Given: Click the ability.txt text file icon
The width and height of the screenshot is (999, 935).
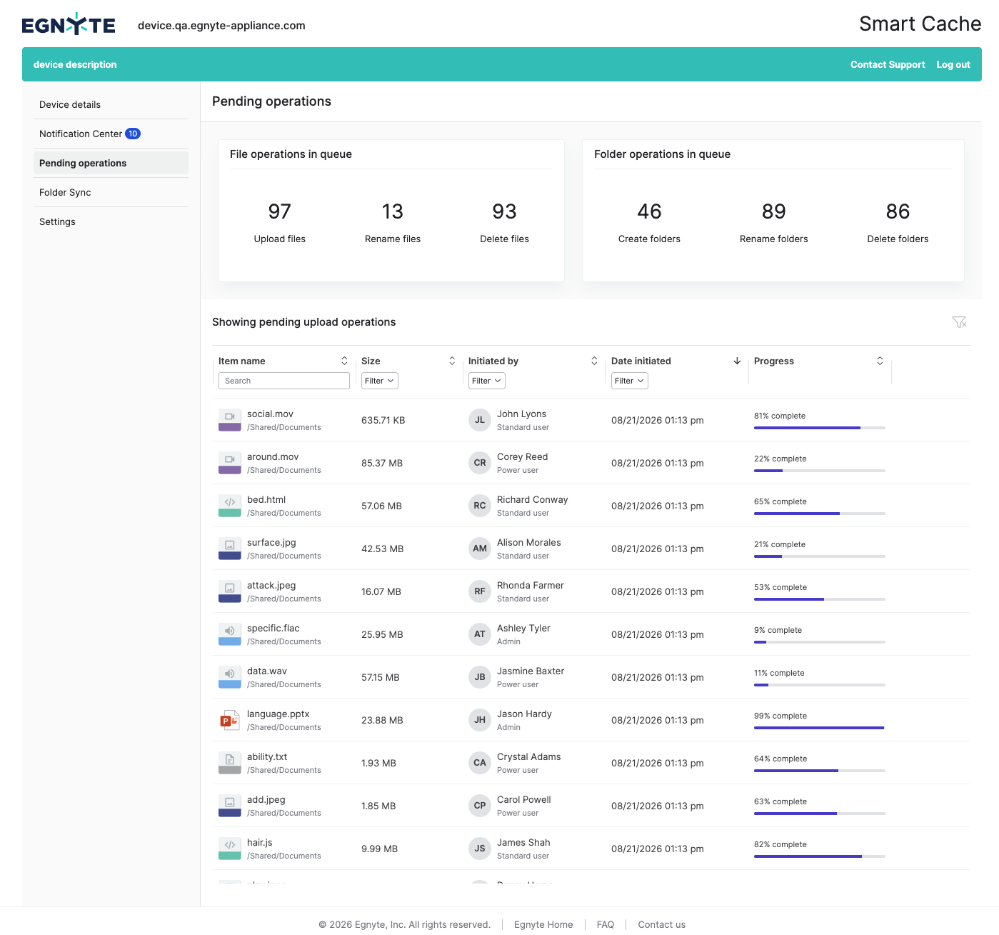Looking at the screenshot, I should click(x=229, y=762).
